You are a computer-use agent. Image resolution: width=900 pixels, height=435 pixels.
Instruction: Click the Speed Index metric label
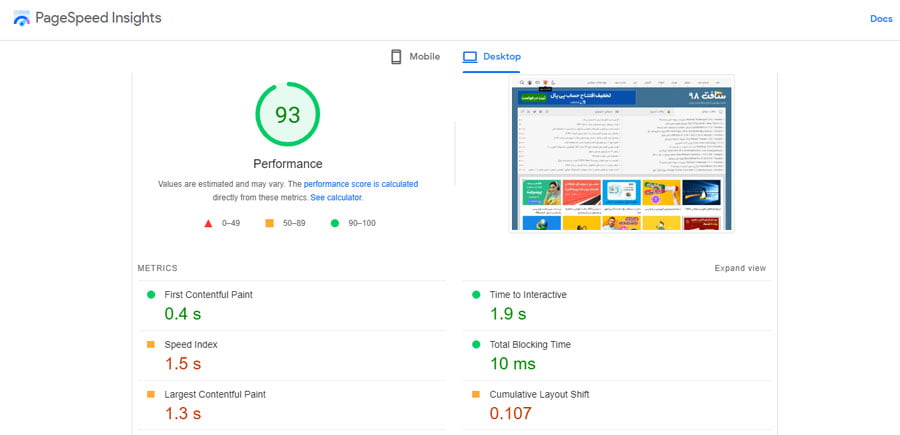191,344
